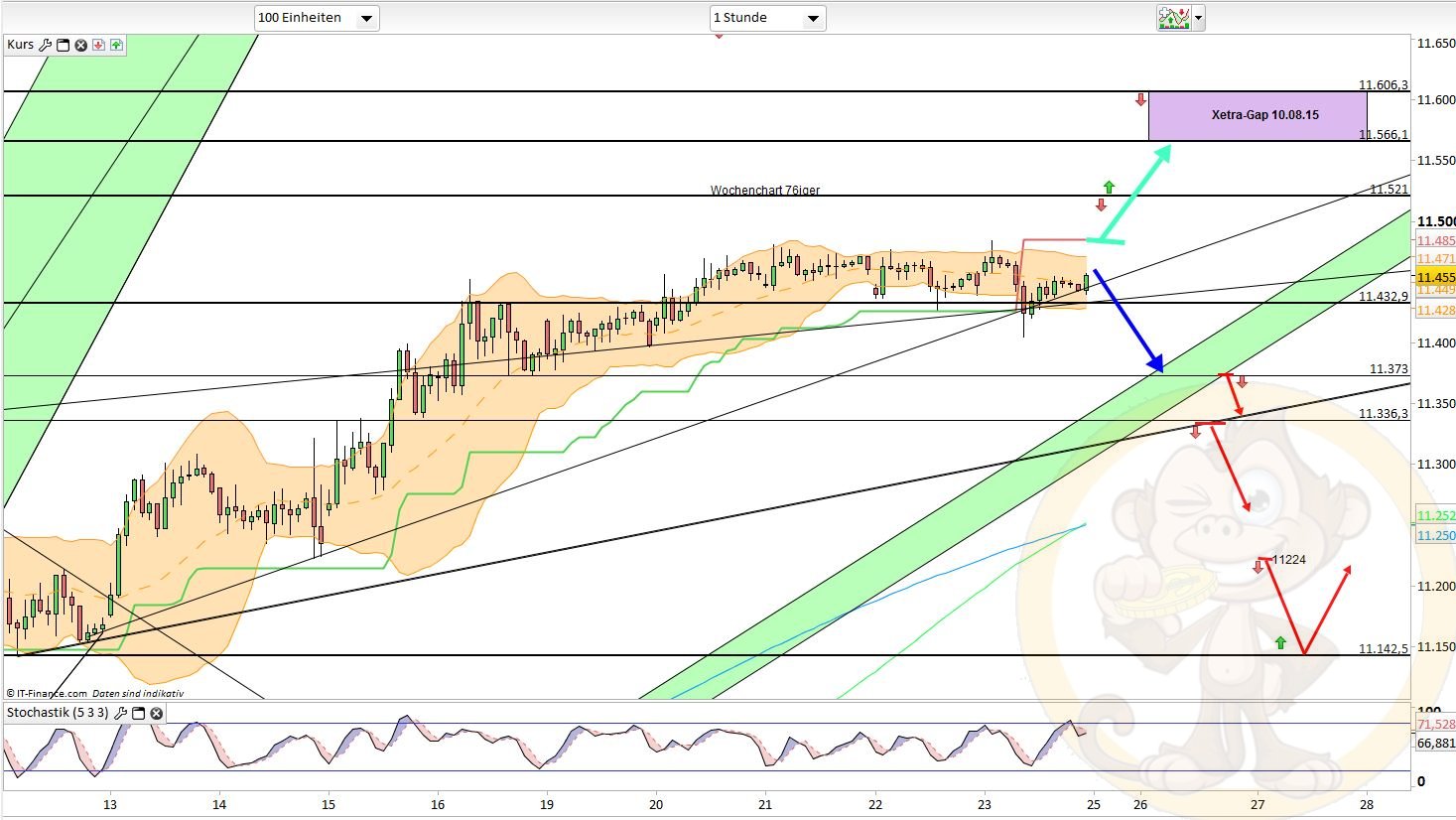Click the 11.521 line label

click(x=1390, y=190)
